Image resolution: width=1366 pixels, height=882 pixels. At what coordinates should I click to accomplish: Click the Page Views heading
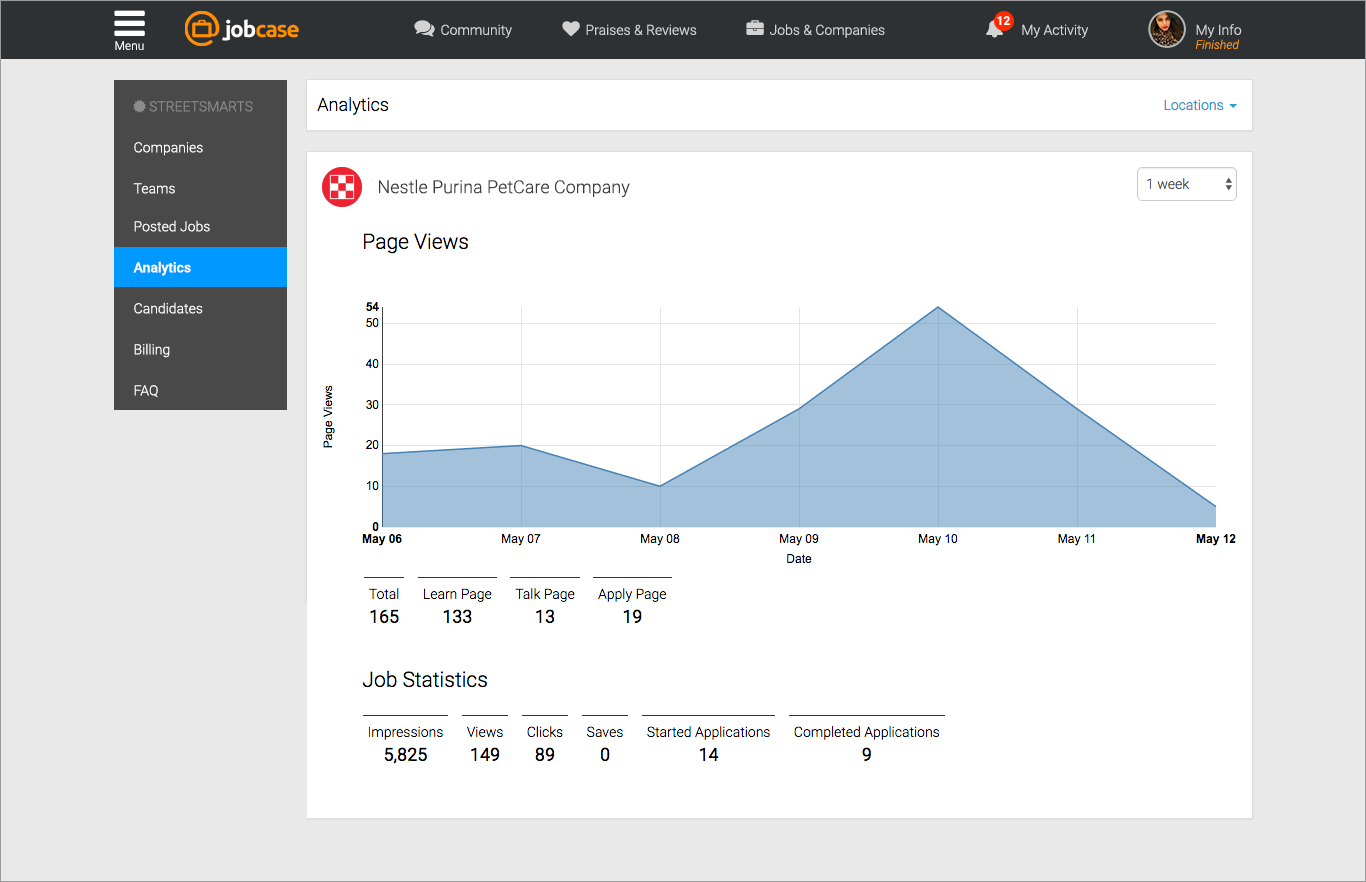tap(415, 242)
